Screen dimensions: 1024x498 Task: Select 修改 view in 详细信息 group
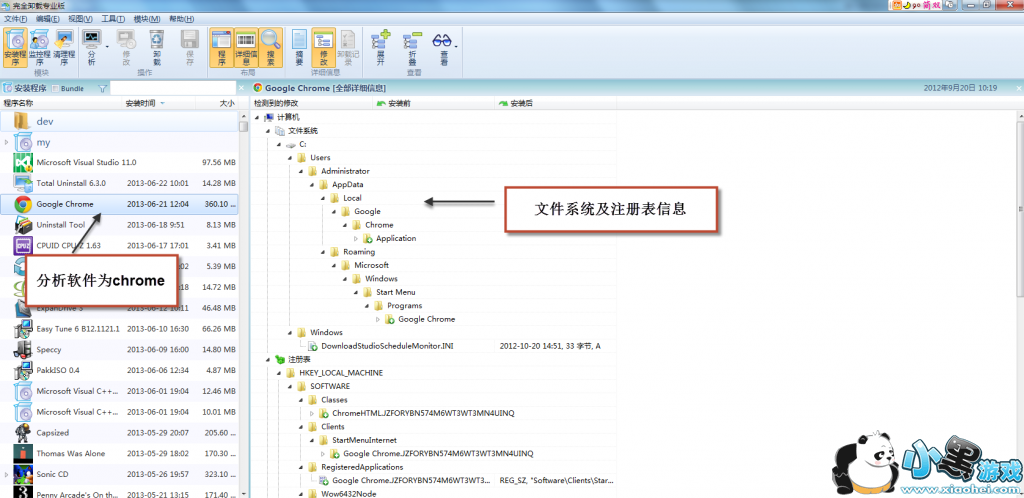coord(324,48)
